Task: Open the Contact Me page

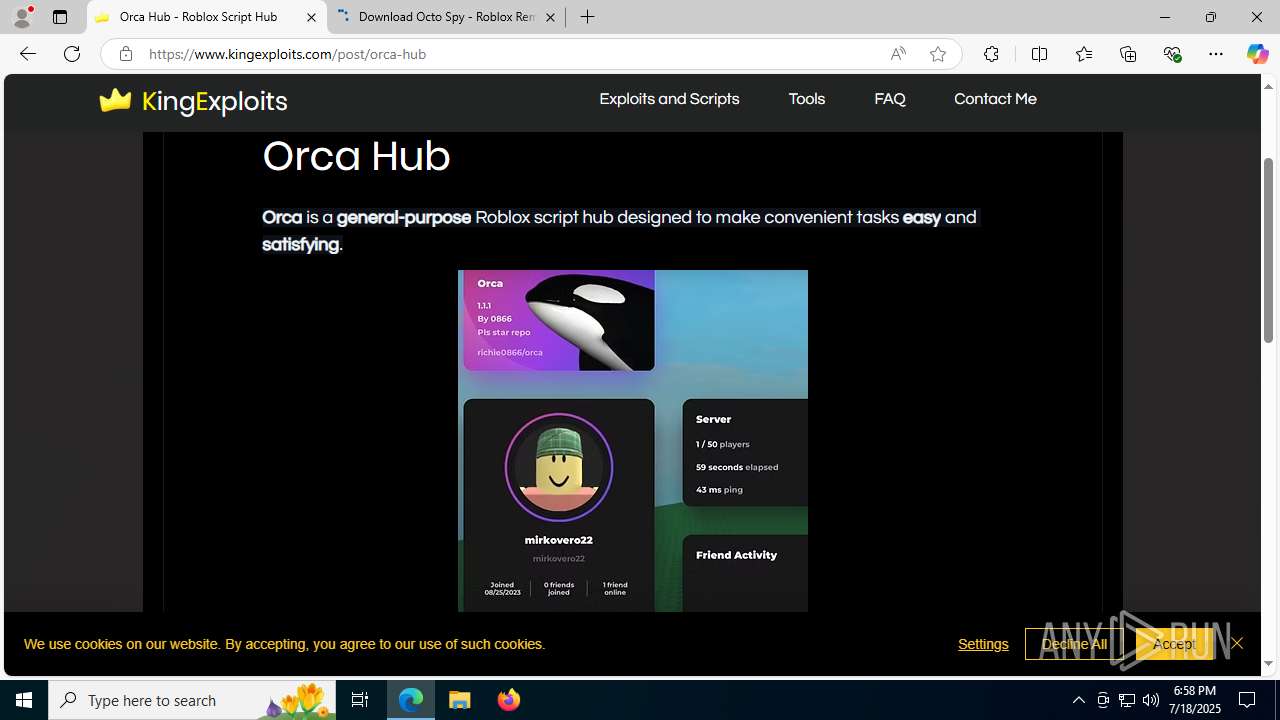Action: click(995, 99)
